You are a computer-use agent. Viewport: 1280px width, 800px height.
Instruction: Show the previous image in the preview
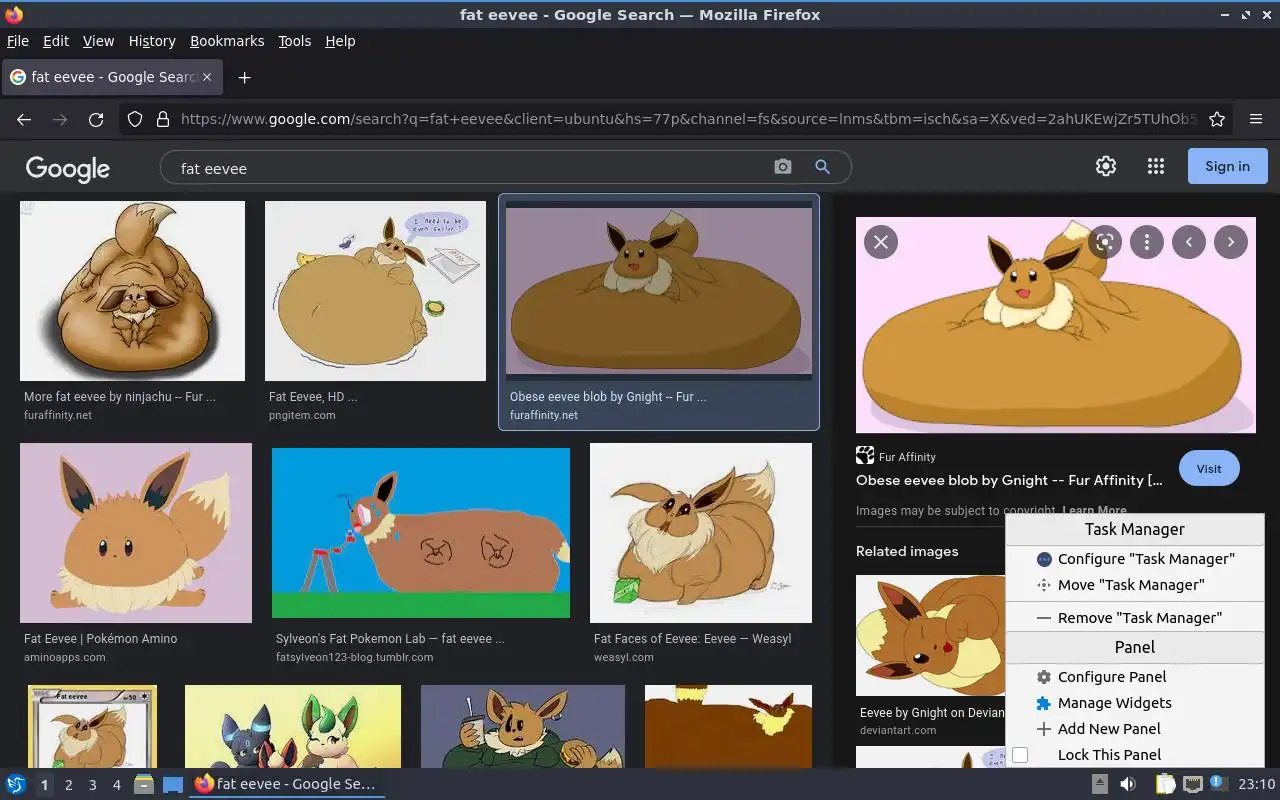click(x=1189, y=241)
